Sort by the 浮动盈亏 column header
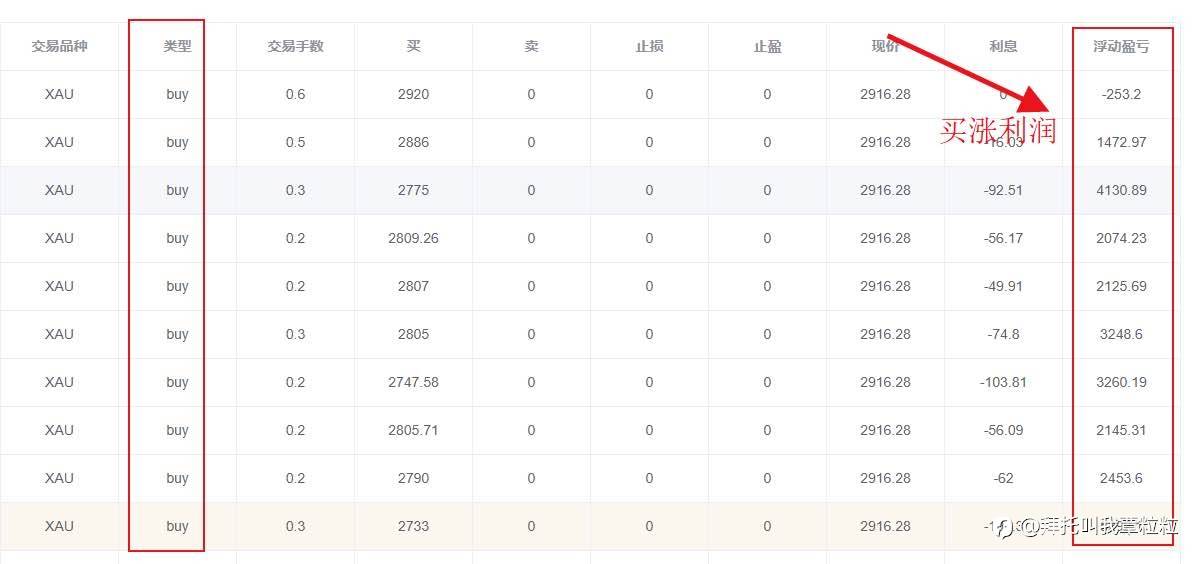Viewport: 1192px width, 564px height. pos(1121,46)
